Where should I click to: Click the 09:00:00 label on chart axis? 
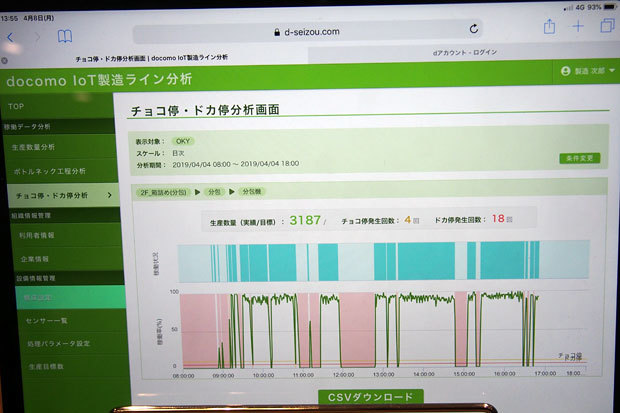point(223,375)
